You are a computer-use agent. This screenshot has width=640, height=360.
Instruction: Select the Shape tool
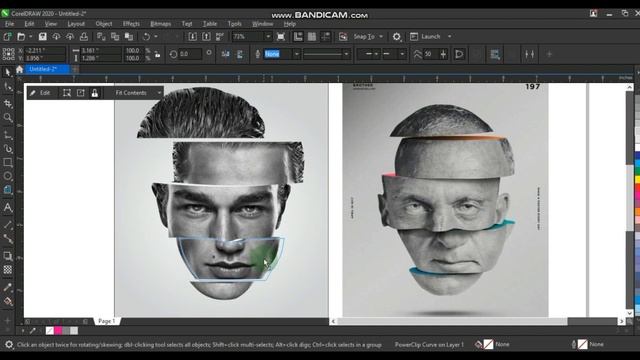(x=8, y=87)
